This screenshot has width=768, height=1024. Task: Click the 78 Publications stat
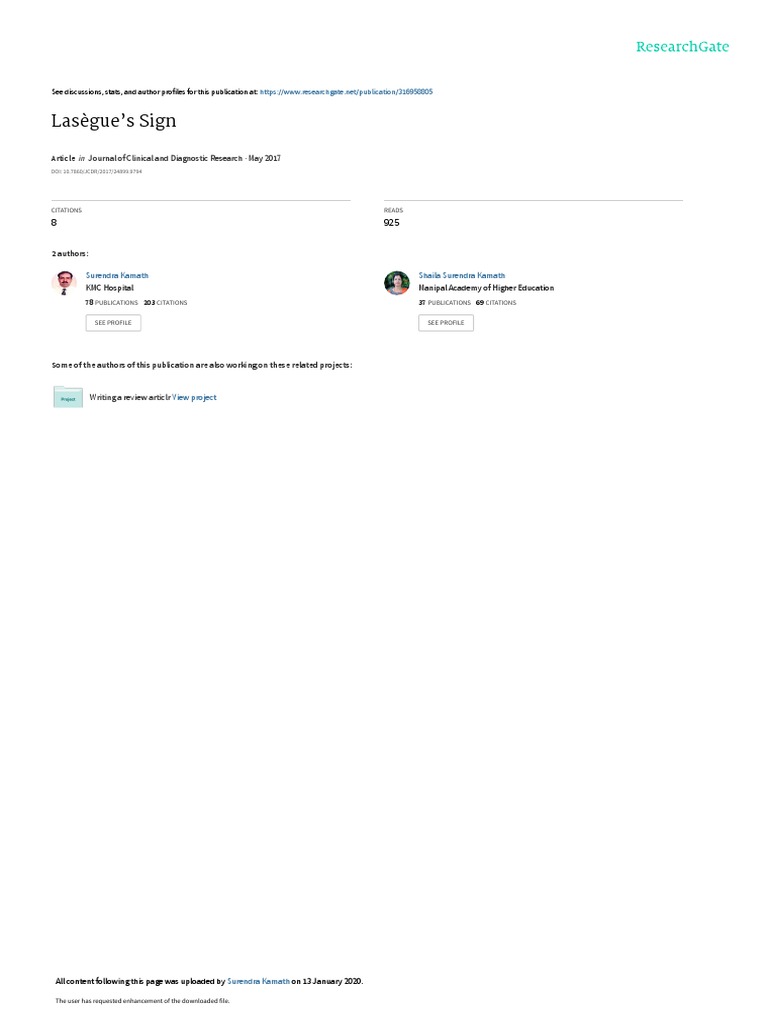[x=112, y=303]
